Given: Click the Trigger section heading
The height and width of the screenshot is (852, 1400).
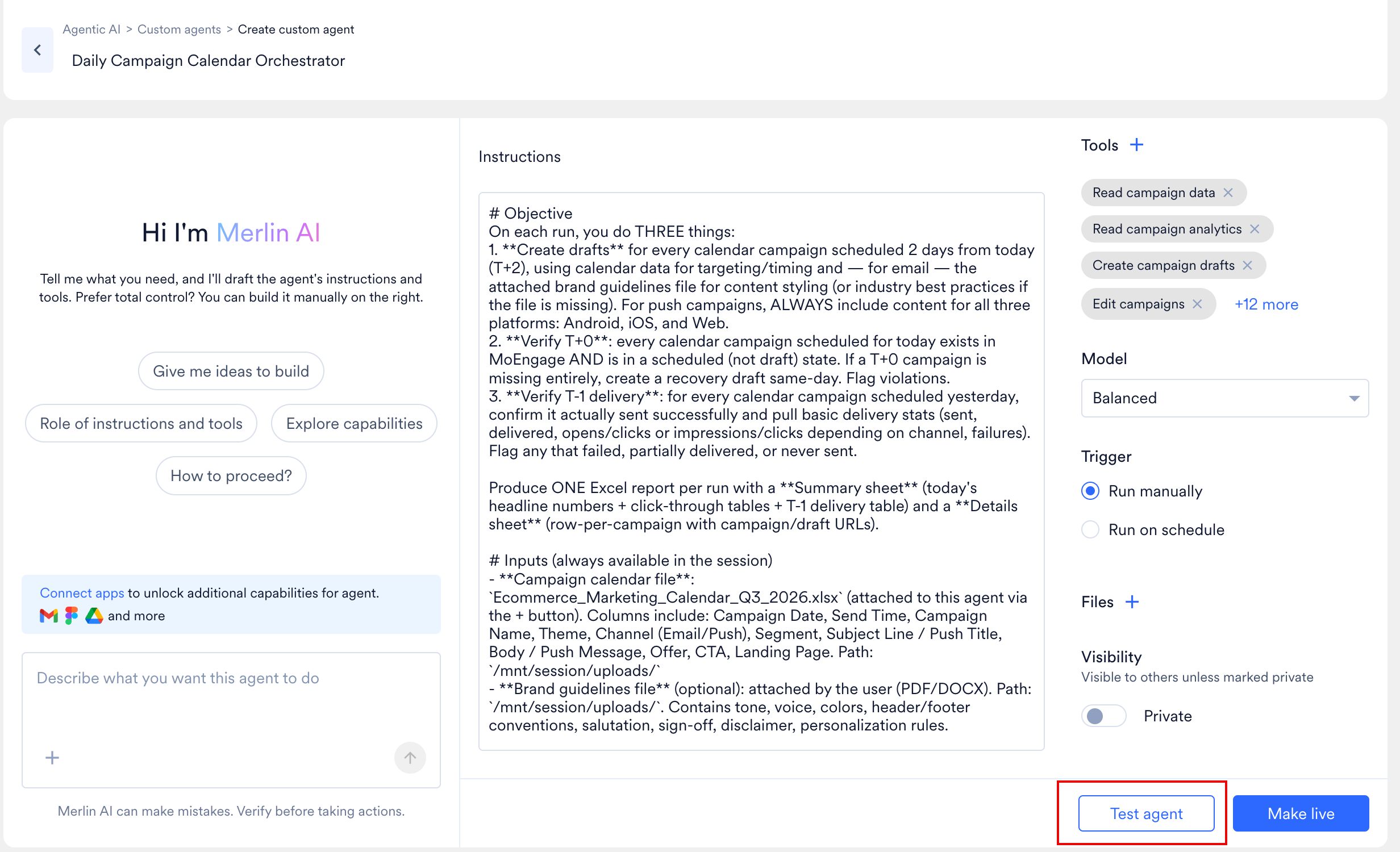Looking at the screenshot, I should coord(1106,457).
